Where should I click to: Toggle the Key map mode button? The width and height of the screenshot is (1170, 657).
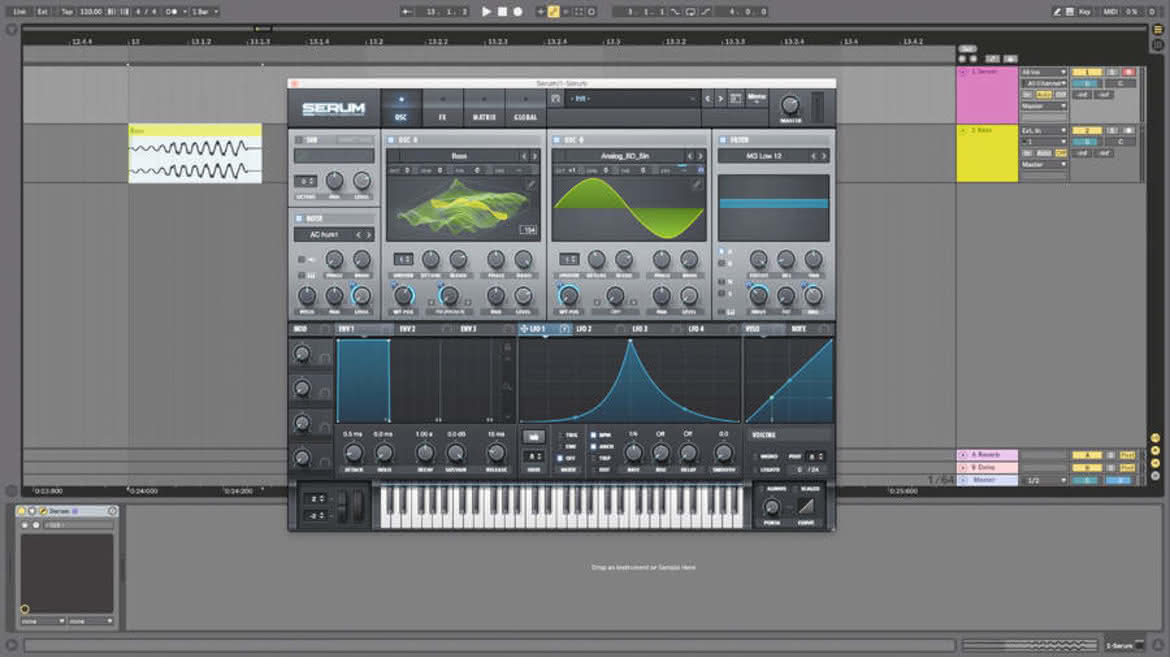(x=1083, y=11)
